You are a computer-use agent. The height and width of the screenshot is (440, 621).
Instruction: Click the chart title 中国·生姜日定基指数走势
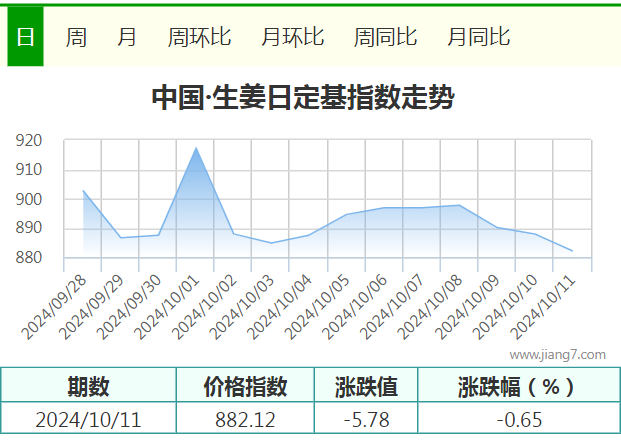tap(303, 97)
